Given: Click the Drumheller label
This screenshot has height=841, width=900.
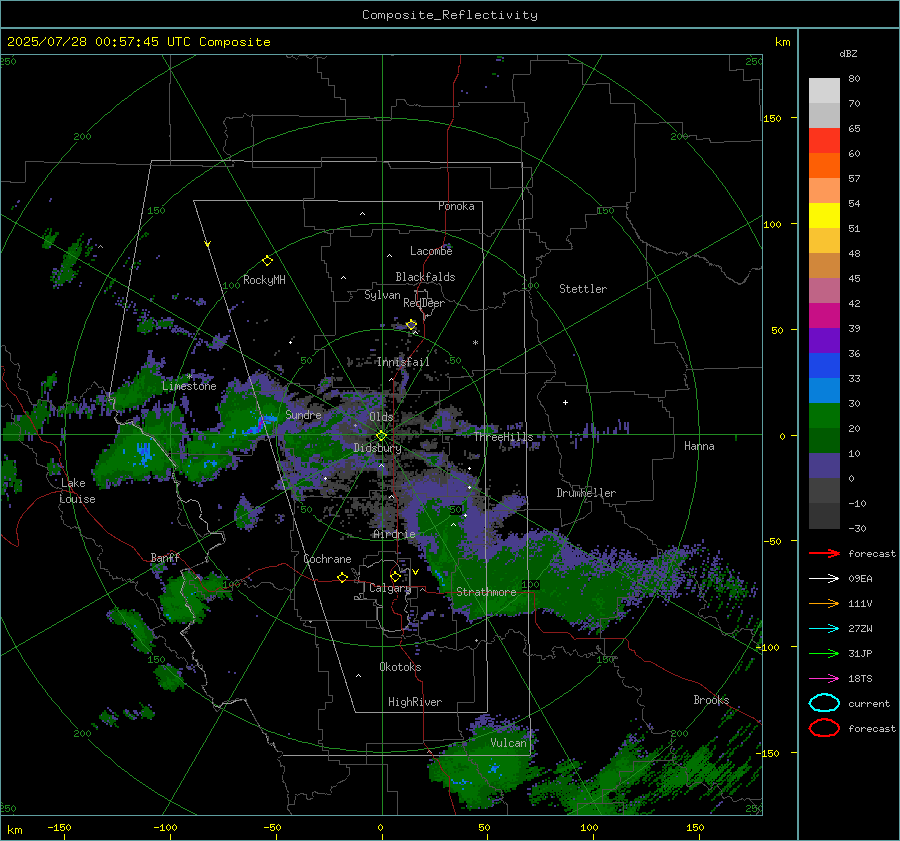Looking at the screenshot, I should (x=586, y=493).
